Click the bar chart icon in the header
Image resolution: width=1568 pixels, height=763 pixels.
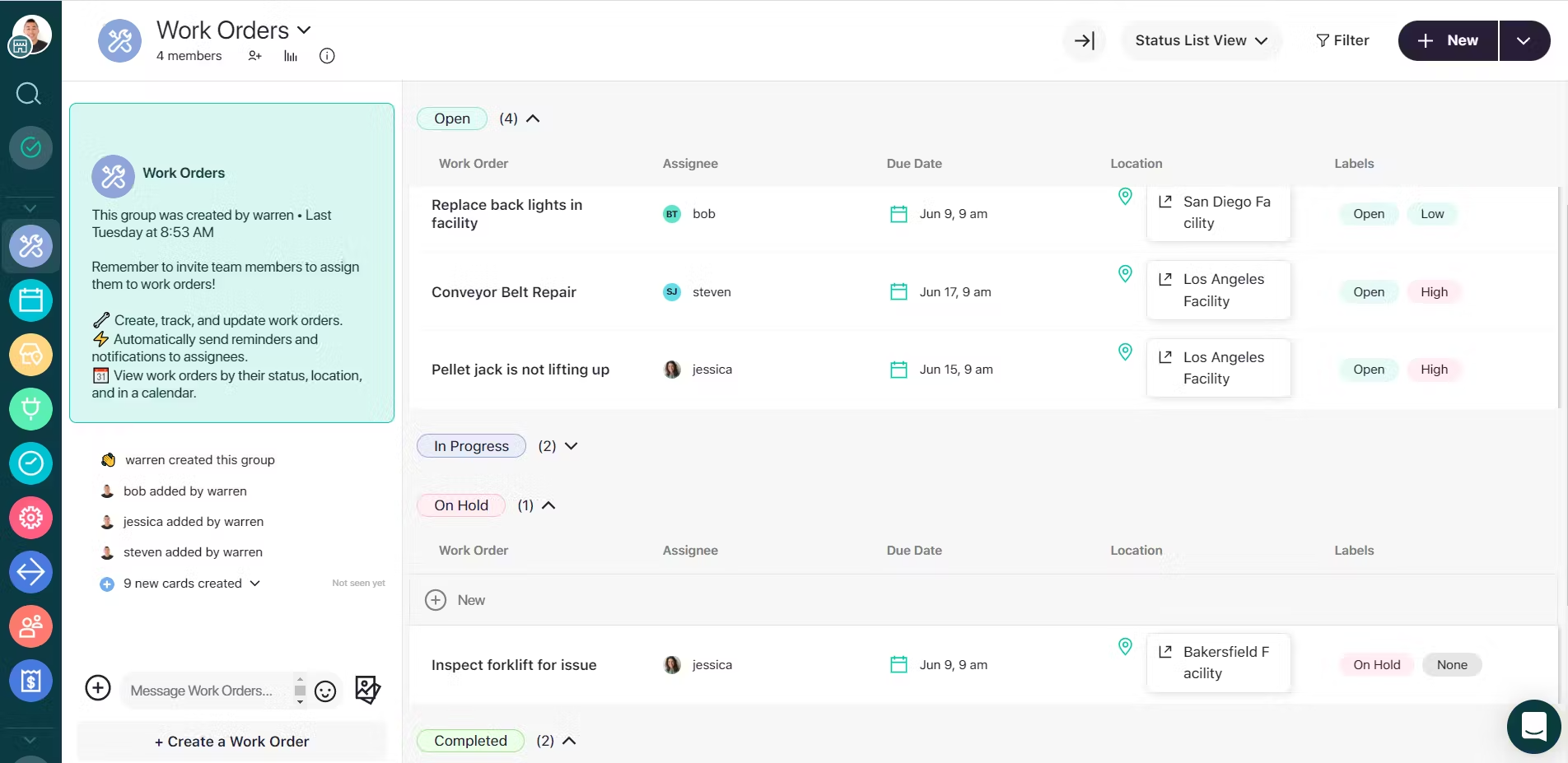[289, 56]
